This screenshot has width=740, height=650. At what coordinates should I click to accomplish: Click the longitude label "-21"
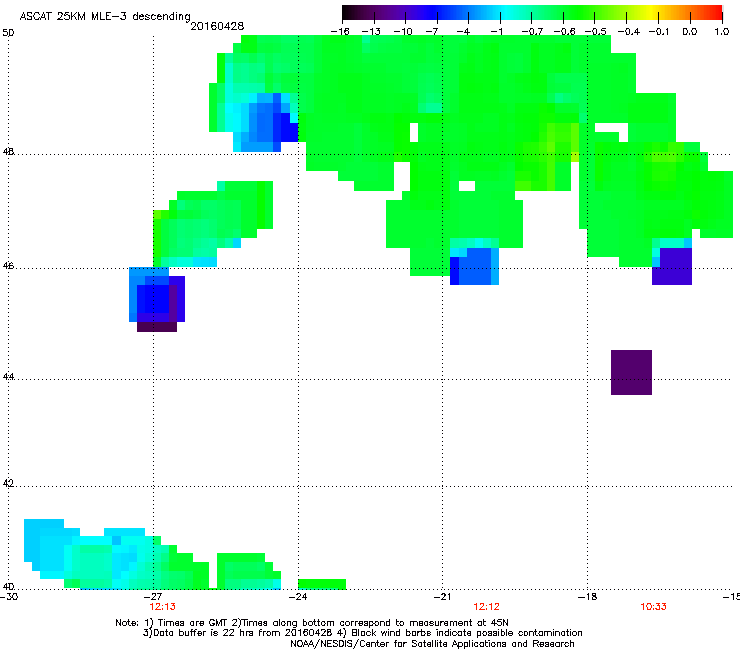pos(442,597)
